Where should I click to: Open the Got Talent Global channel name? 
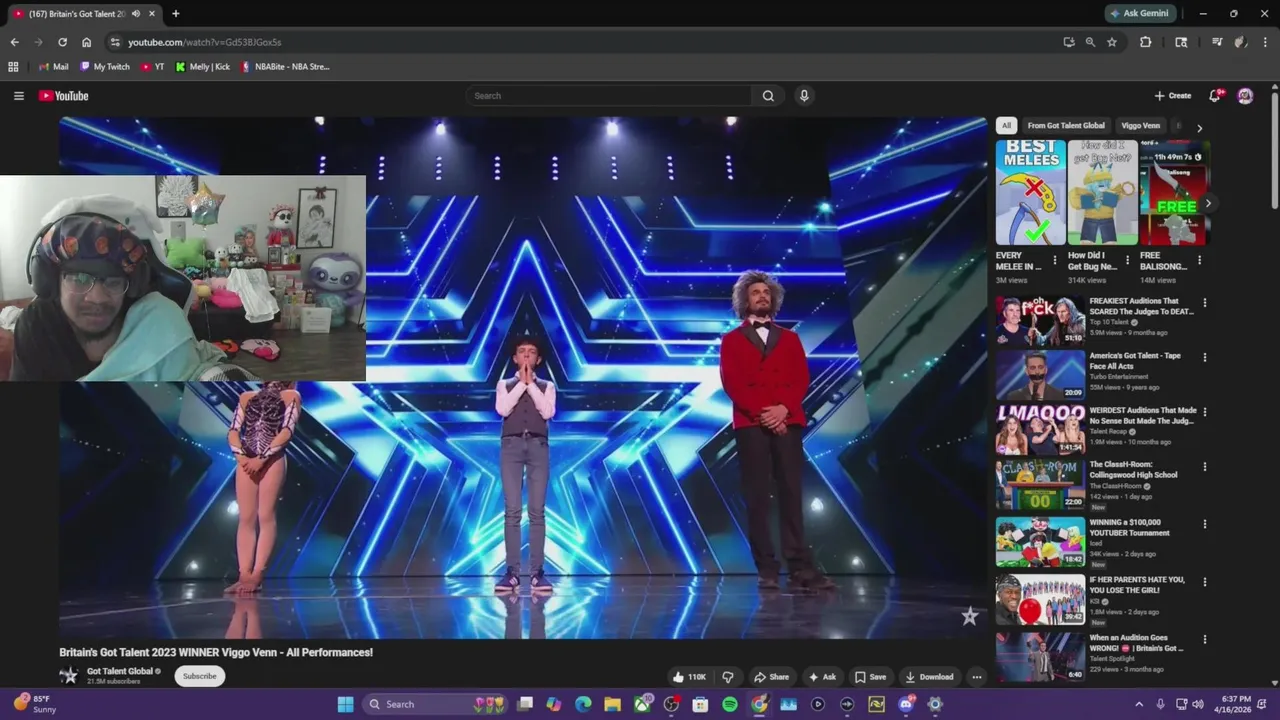pos(120,671)
